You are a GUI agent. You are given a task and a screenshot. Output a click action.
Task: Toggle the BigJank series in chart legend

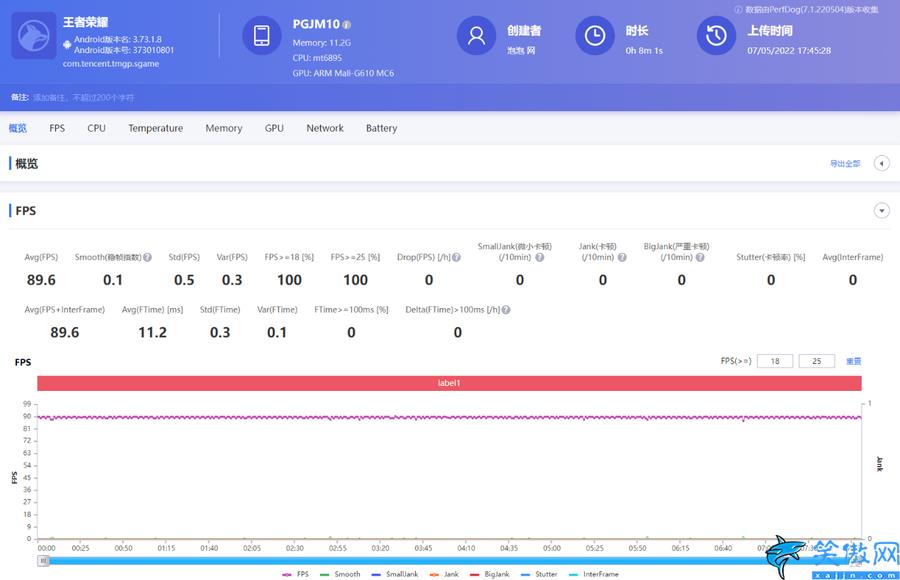[490, 574]
